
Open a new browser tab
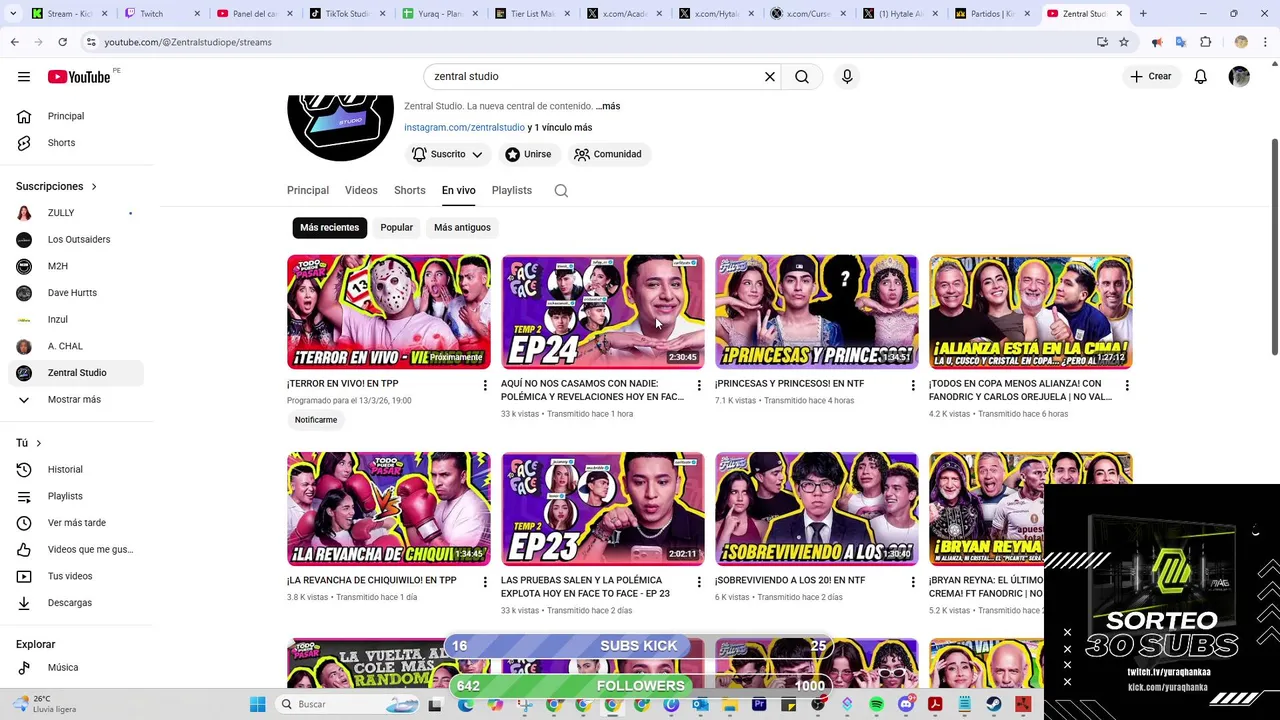point(1143,14)
